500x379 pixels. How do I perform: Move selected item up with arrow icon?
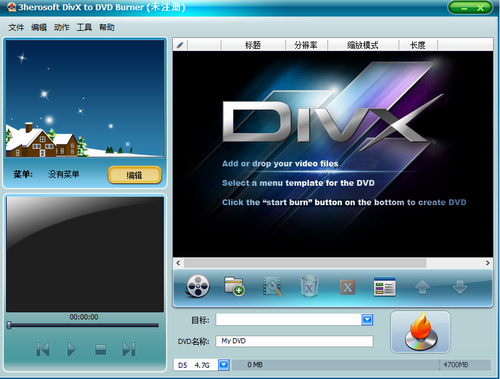(x=422, y=287)
